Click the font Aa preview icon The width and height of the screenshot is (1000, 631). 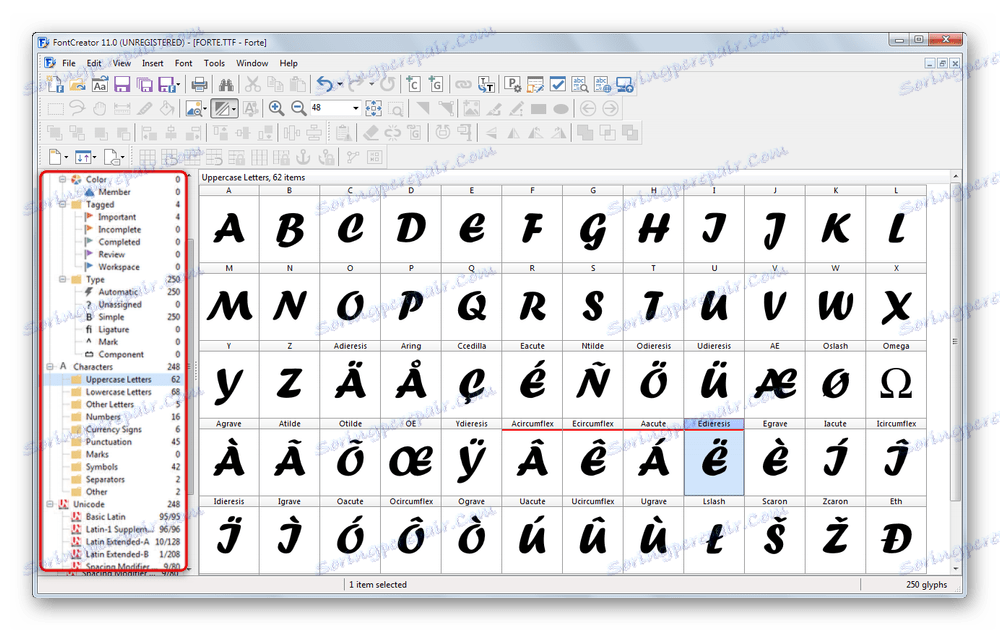pyautogui.click(x=99, y=84)
